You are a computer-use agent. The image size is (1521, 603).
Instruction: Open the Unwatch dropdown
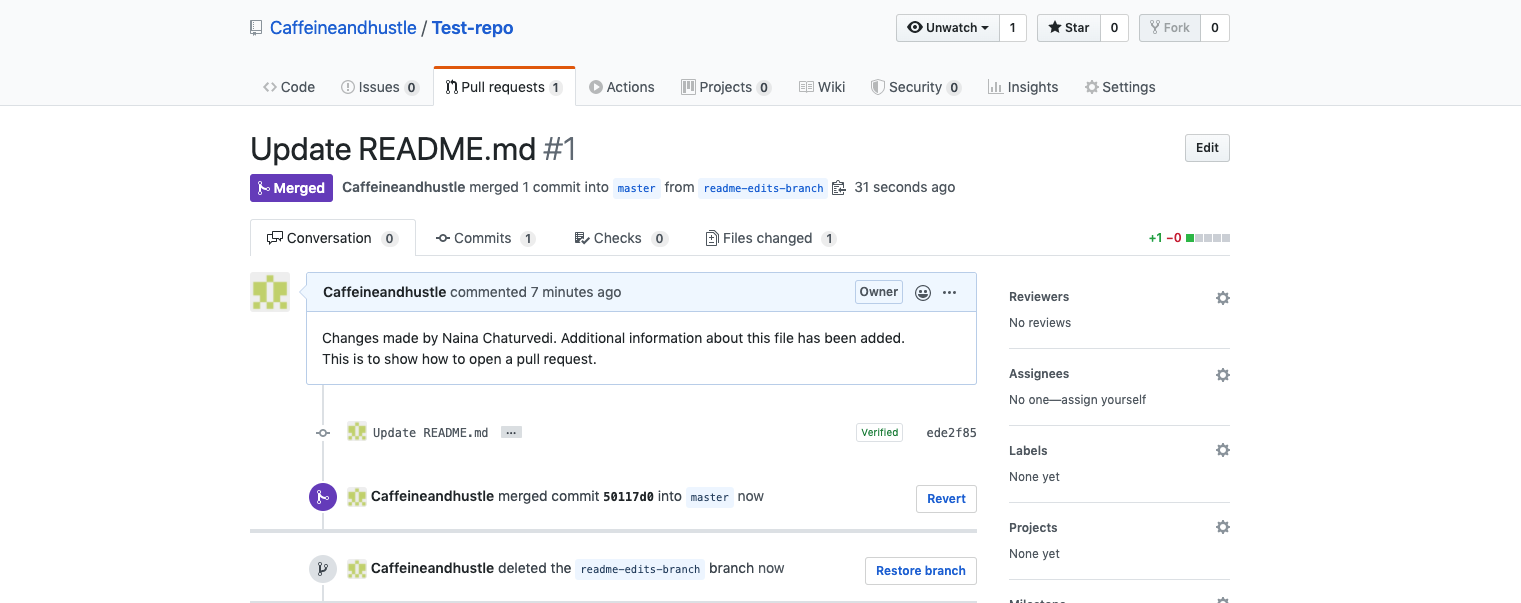click(x=948, y=28)
